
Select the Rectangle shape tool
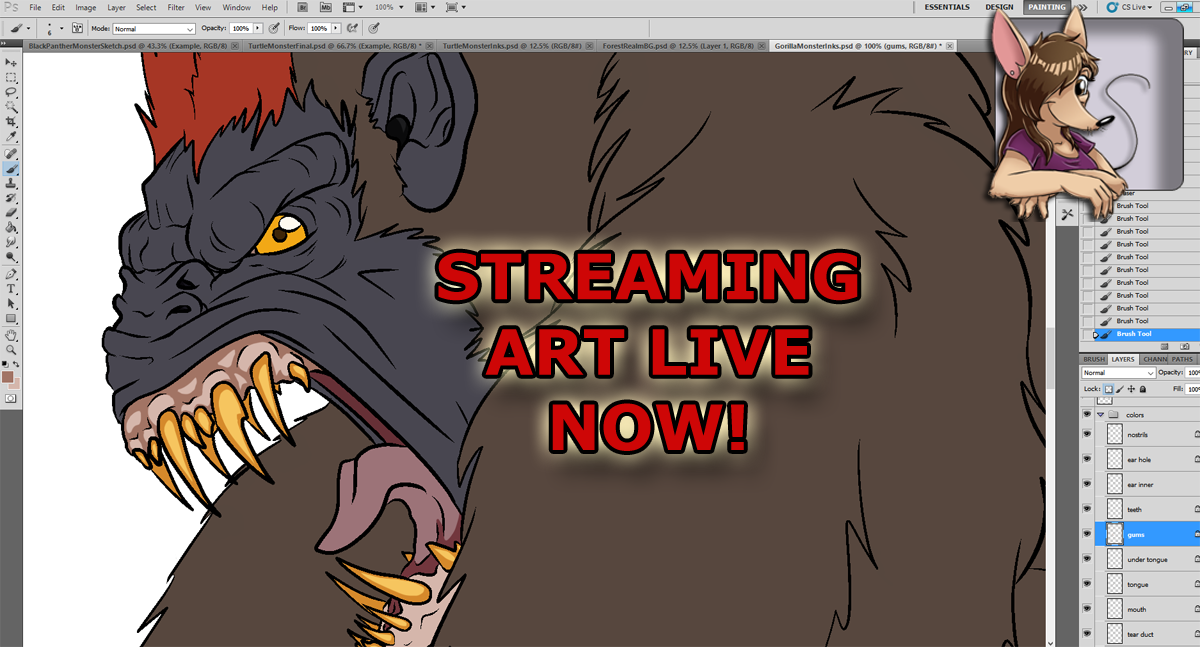[11, 319]
